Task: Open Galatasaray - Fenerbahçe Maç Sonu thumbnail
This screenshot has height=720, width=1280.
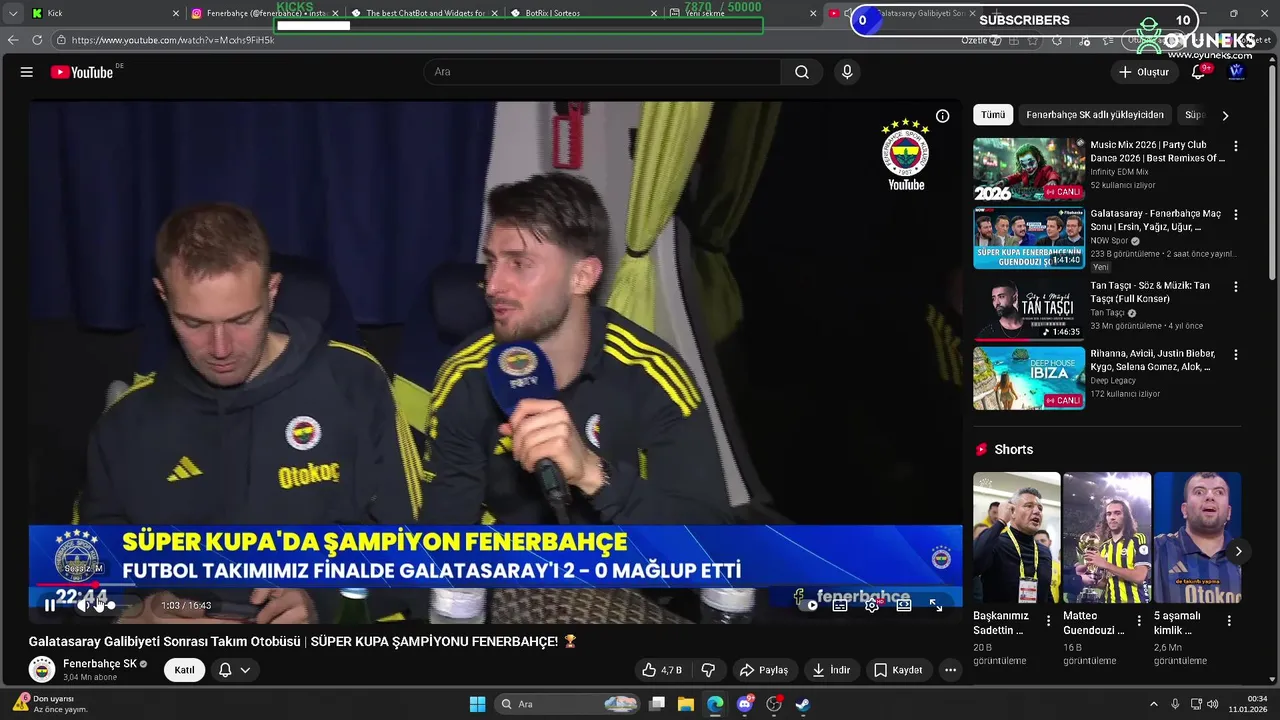Action: point(1029,239)
